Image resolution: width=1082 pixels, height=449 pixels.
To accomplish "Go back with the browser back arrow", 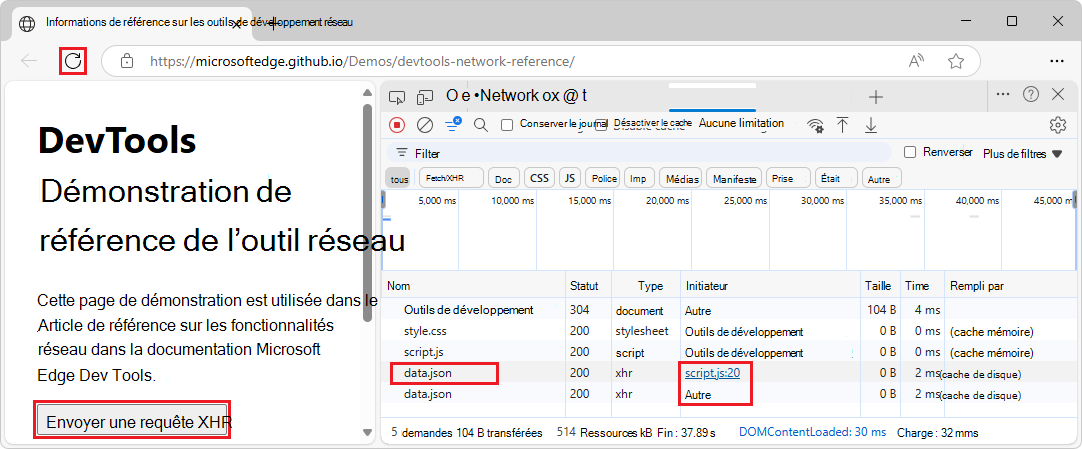I will point(29,61).
